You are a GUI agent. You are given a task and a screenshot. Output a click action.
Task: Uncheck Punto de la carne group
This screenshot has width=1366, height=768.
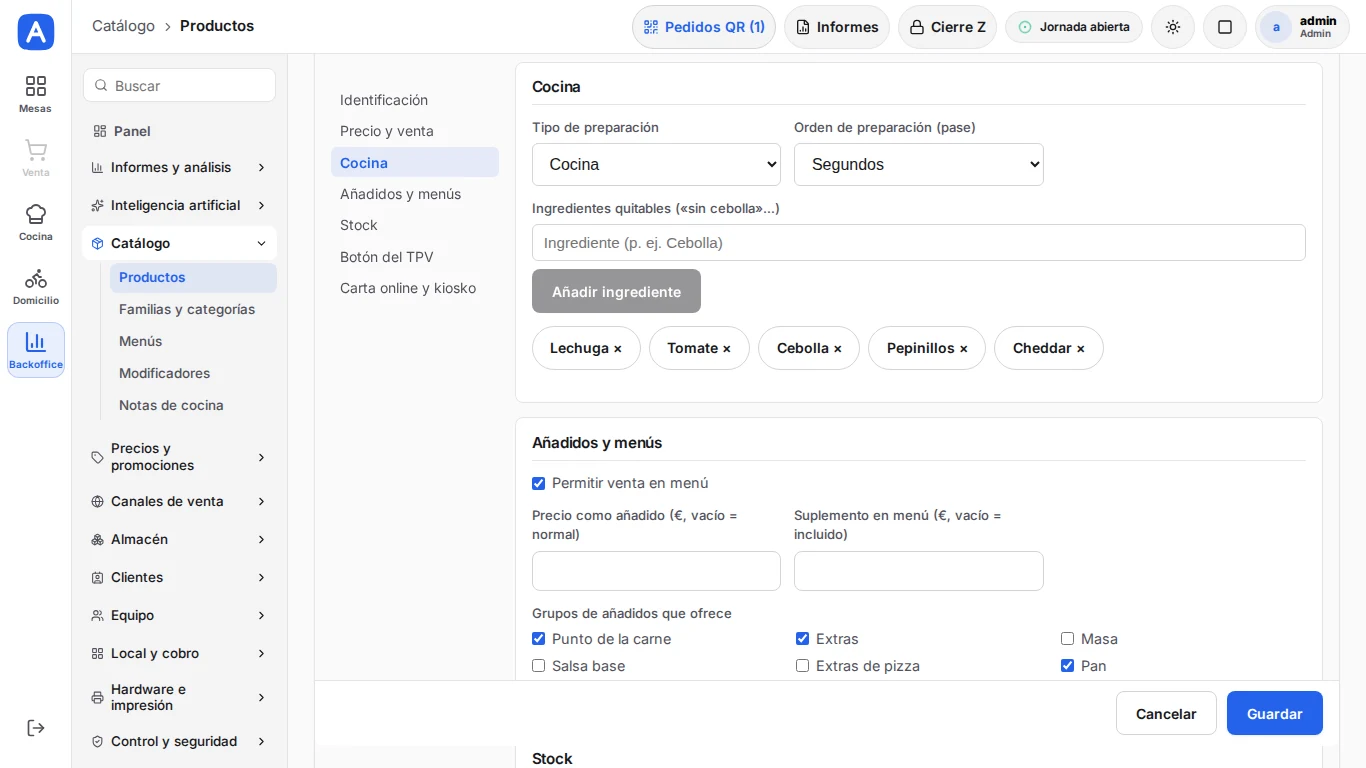[539, 639]
